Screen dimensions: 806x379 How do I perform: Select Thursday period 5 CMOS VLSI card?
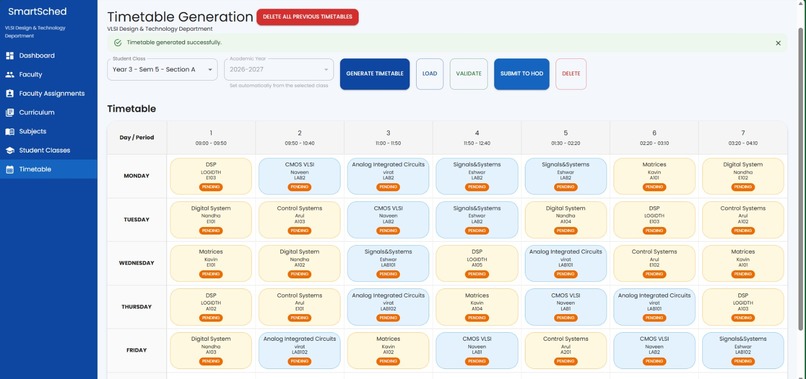[x=565, y=307]
